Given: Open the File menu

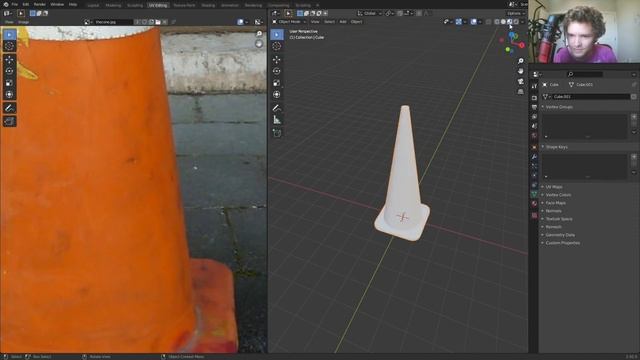Looking at the screenshot, I should (x=14, y=4).
